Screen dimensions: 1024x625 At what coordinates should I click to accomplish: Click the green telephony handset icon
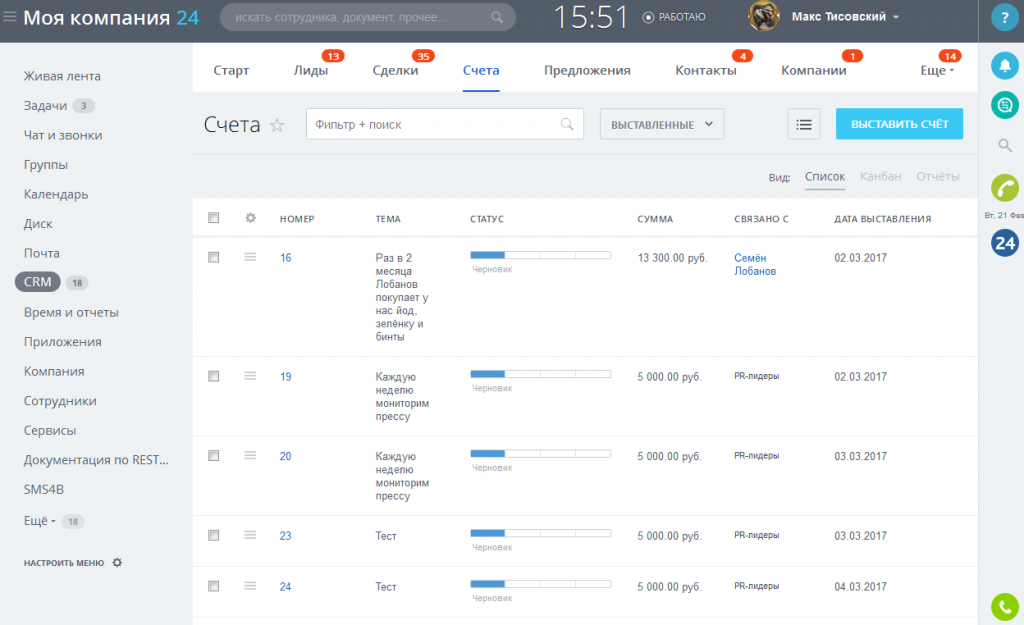[1004, 188]
